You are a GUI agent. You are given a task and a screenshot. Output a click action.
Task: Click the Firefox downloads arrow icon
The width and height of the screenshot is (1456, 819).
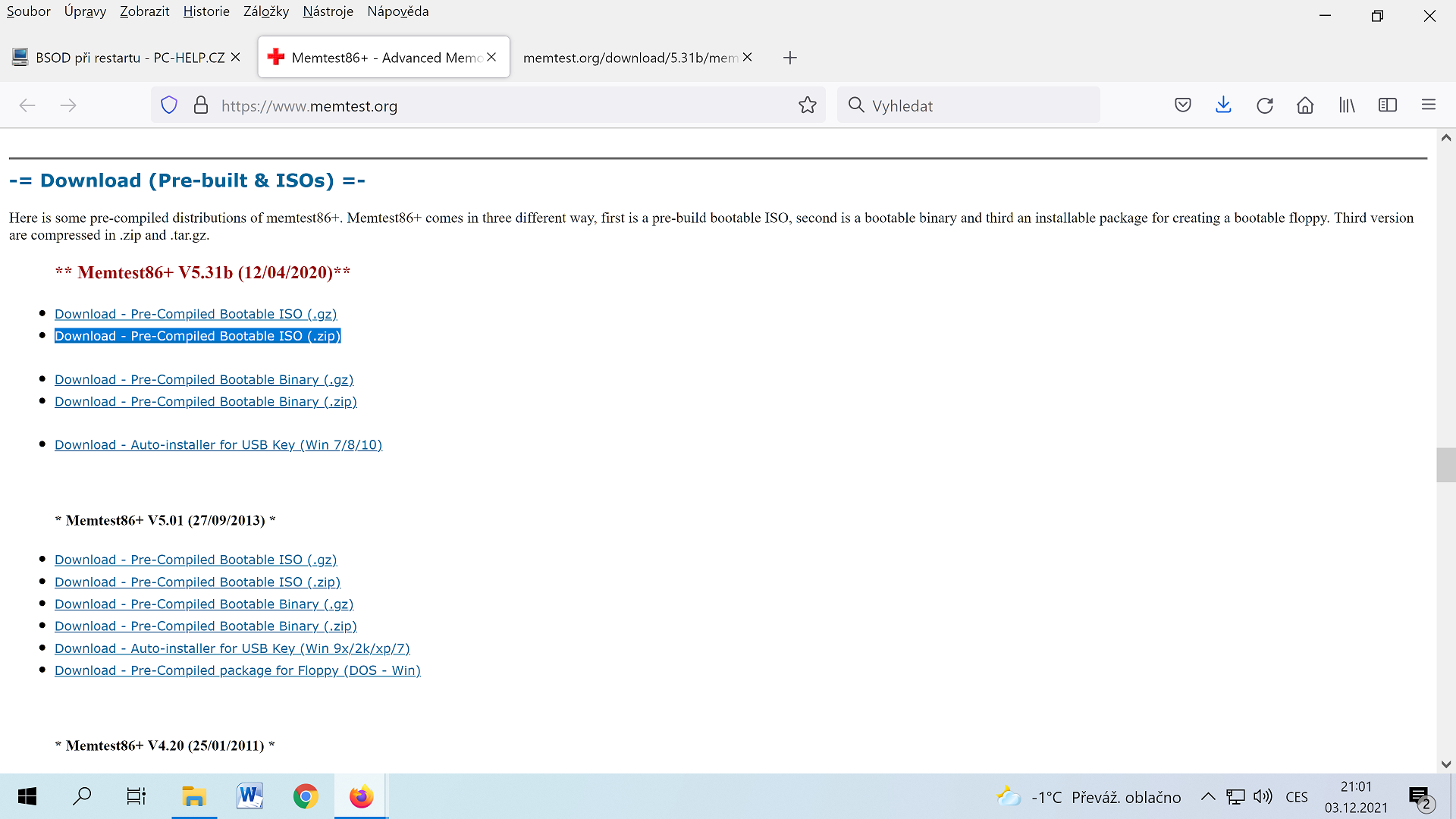(1223, 105)
